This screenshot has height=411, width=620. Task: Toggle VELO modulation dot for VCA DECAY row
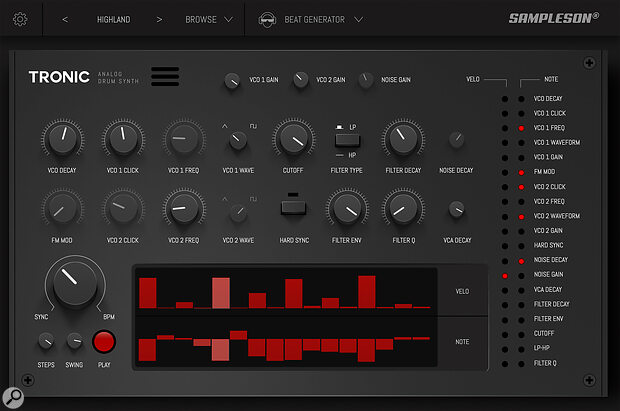point(505,290)
